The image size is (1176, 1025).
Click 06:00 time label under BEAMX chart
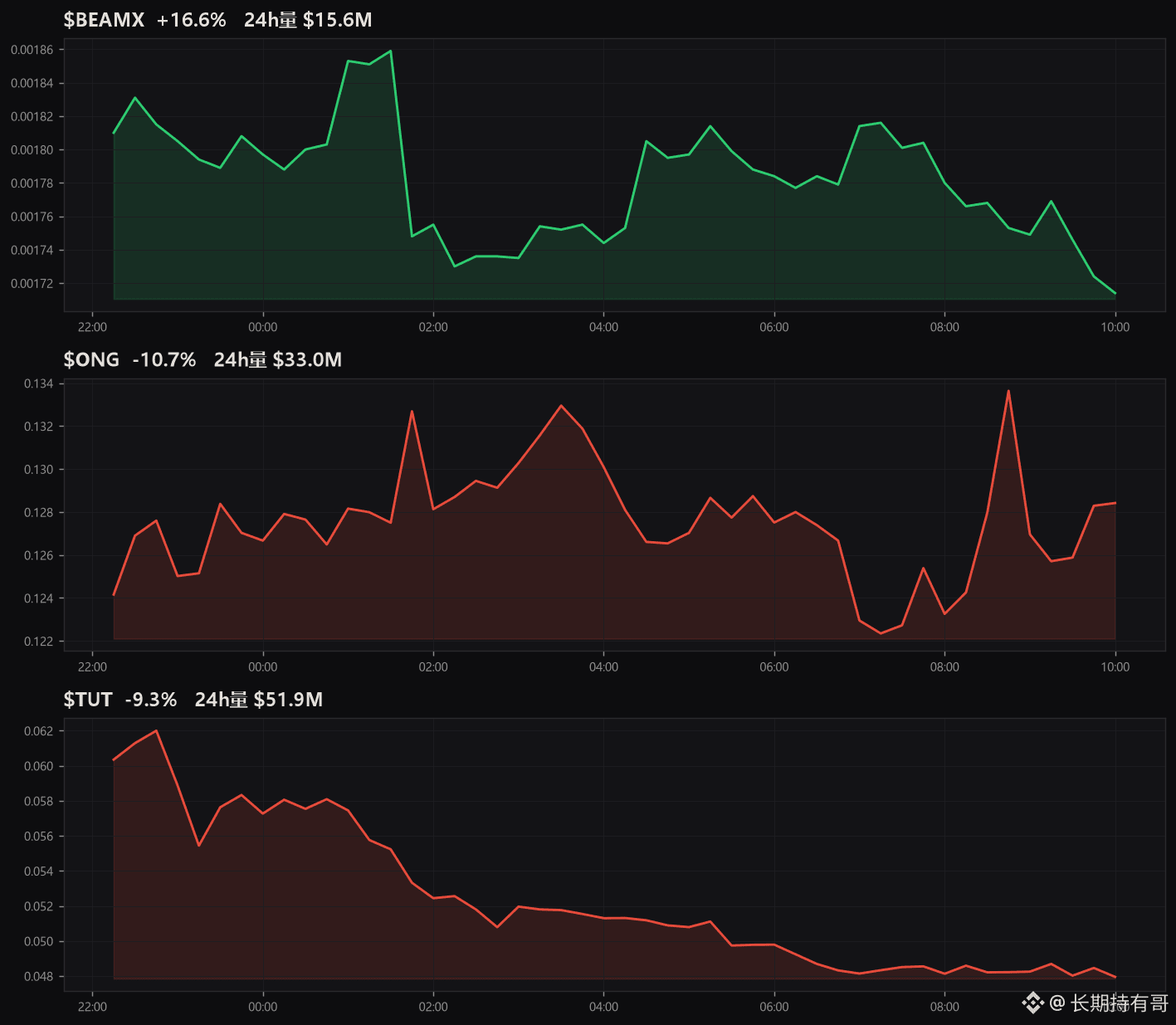tap(774, 327)
